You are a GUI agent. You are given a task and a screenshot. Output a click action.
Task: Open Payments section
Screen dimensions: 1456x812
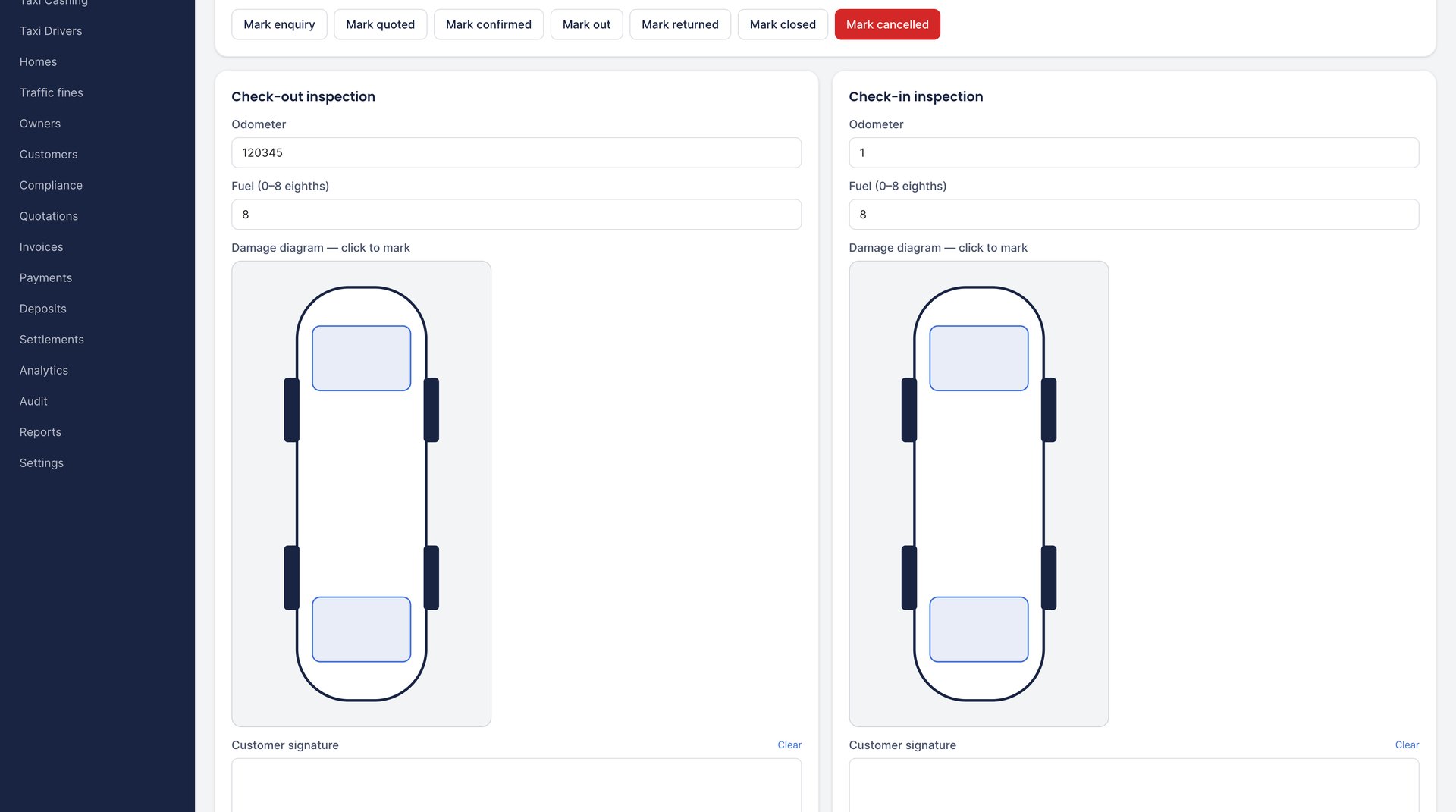(45, 278)
